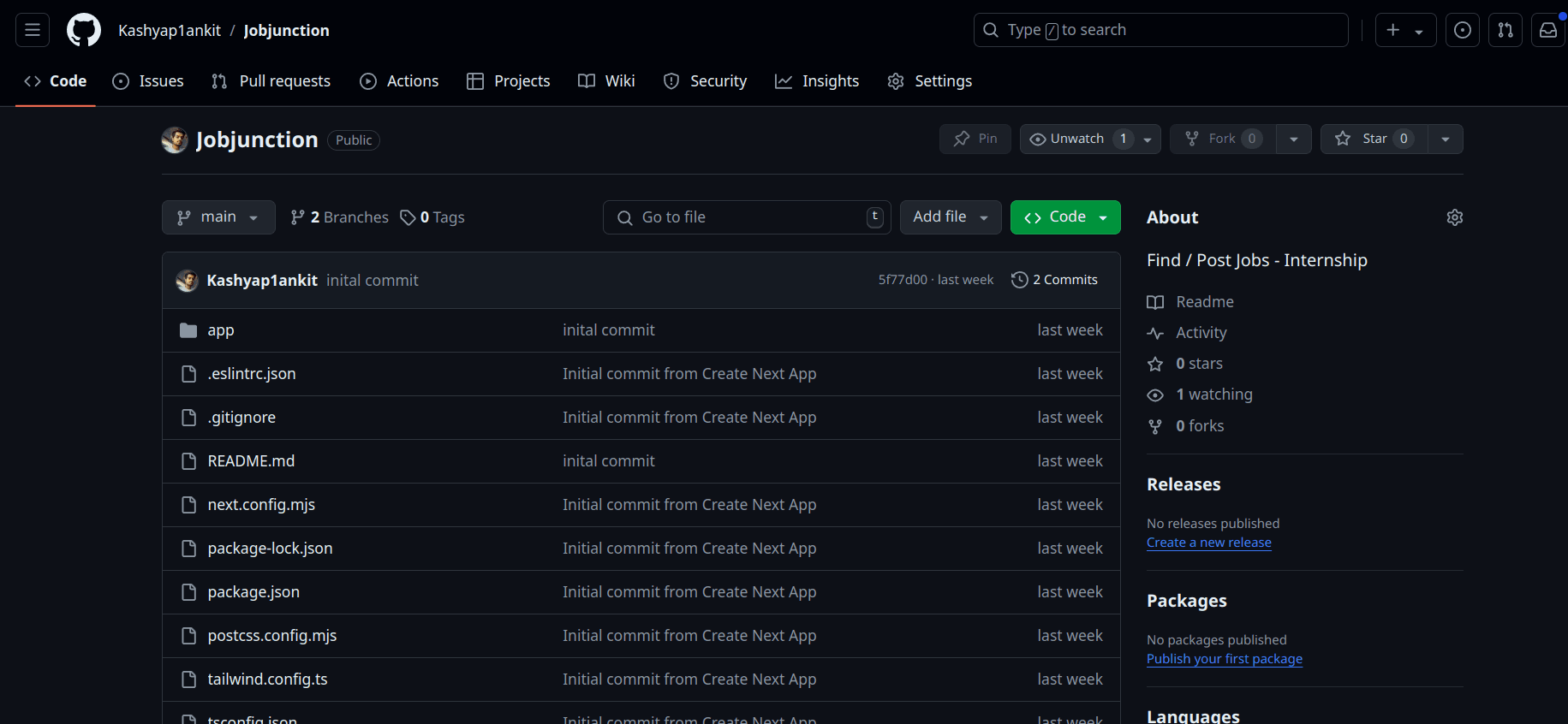Open package-lock.json file
1568x724 pixels.
tap(270, 549)
